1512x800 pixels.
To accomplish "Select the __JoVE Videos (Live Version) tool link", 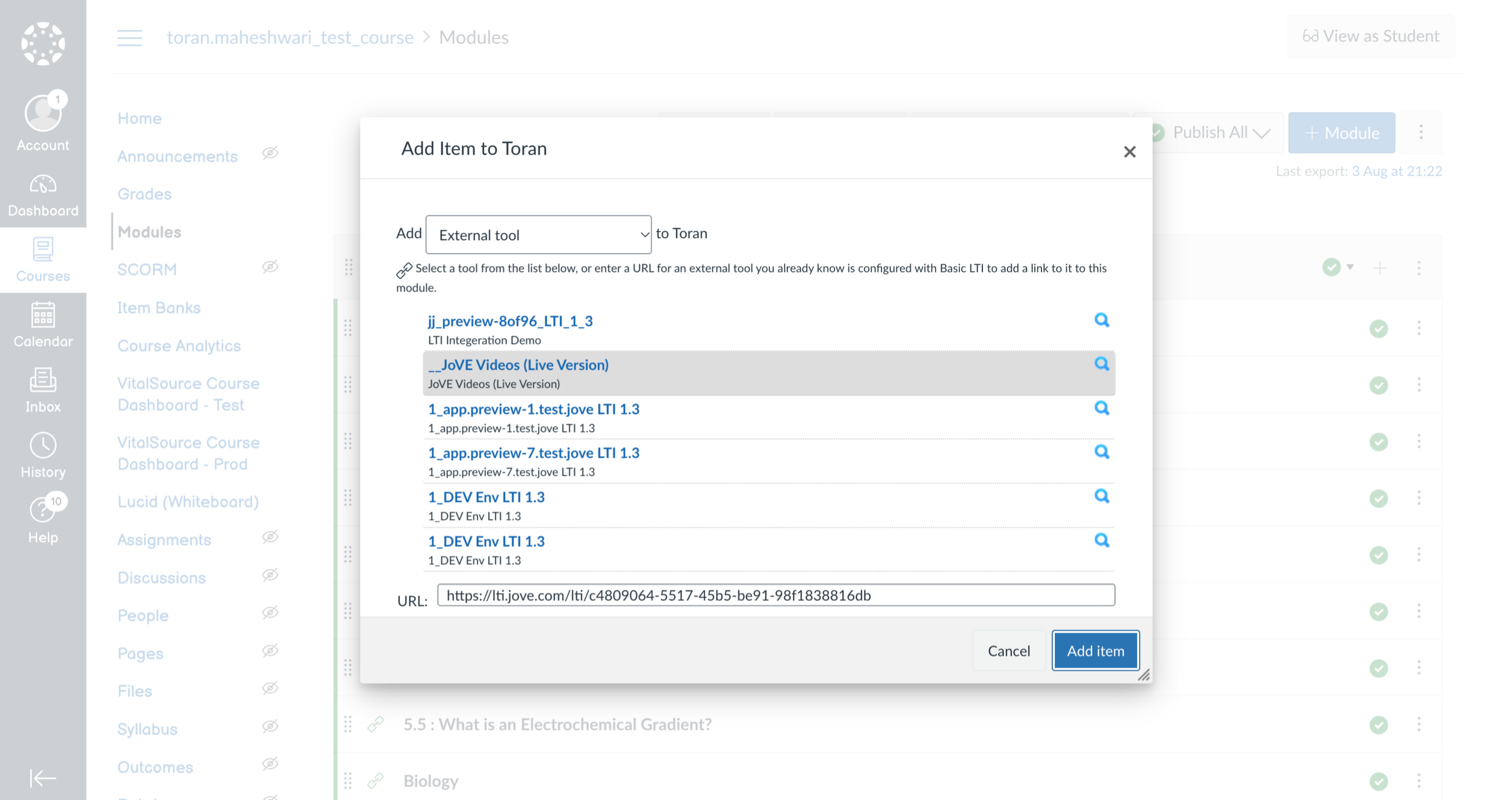I will pyautogui.click(x=518, y=365).
